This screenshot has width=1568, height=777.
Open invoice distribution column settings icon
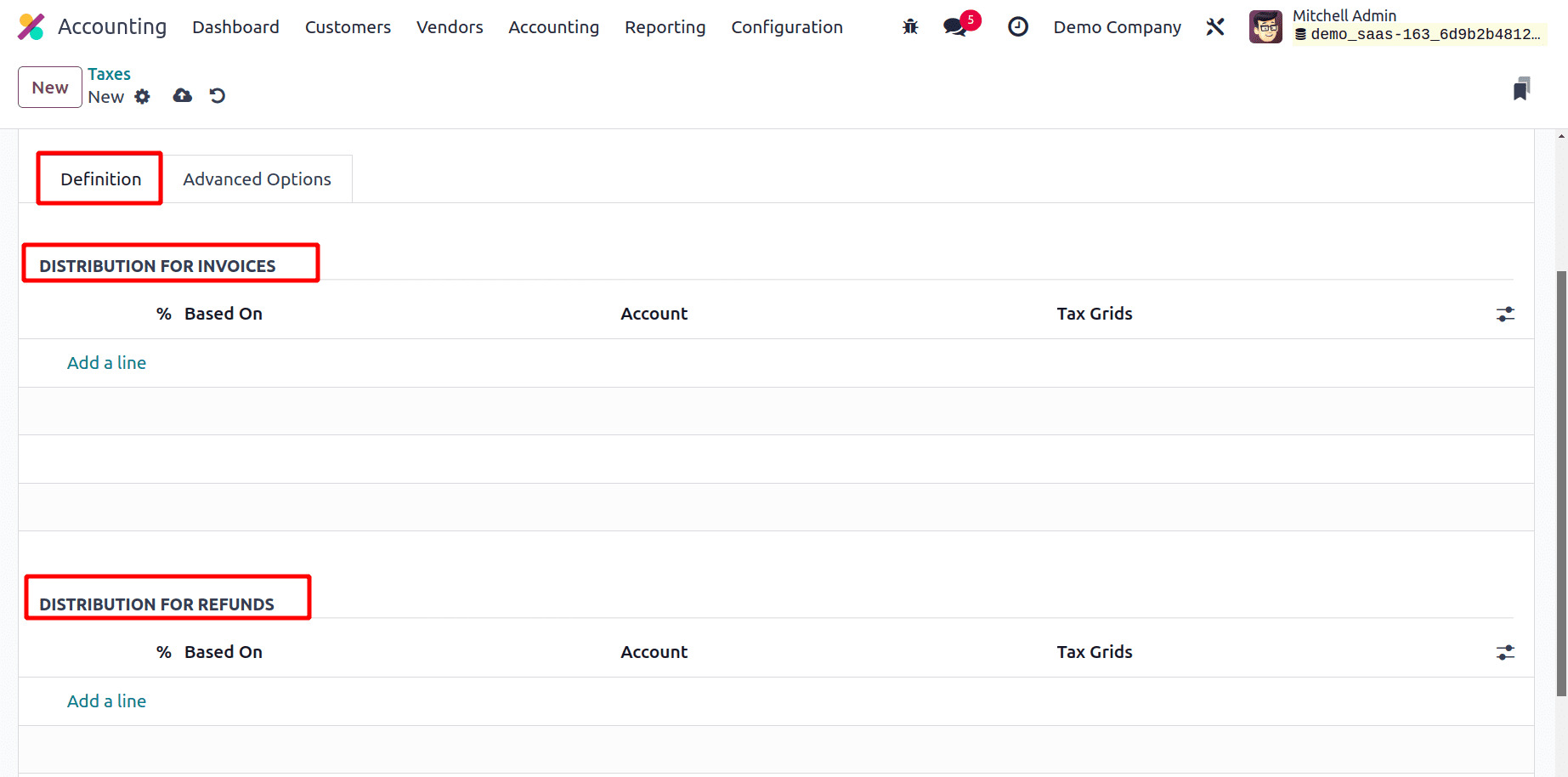(x=1505, y=315)
